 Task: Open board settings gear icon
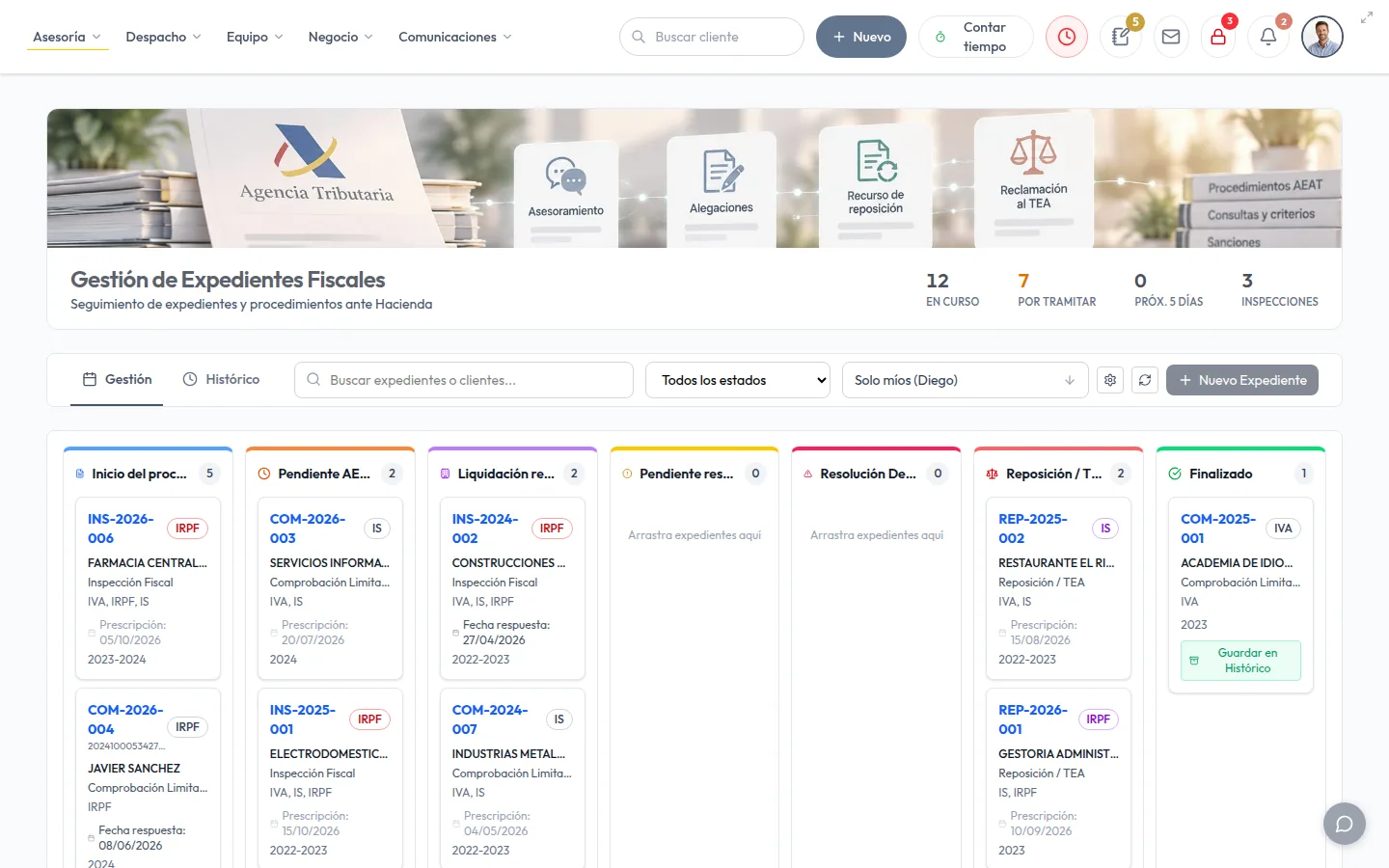point(1110,380)
